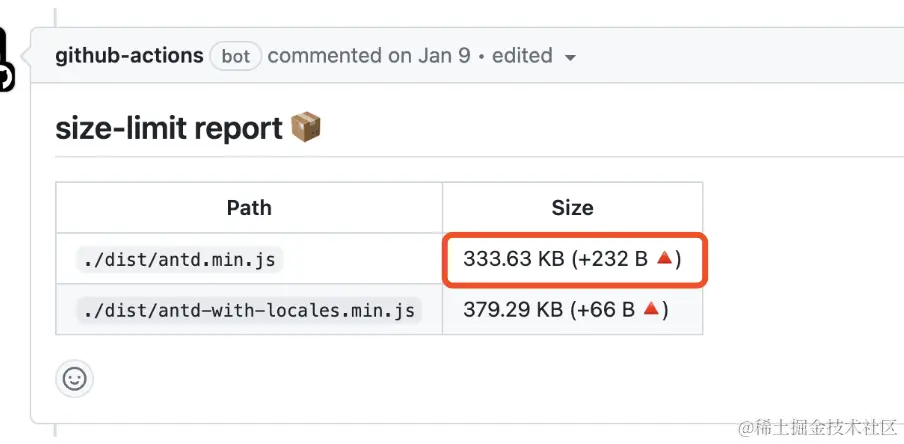Select the ./dist/antd-with-locales.min.js path cell
The height and width of the screenshot is (444, 904).
click(249, 310)
